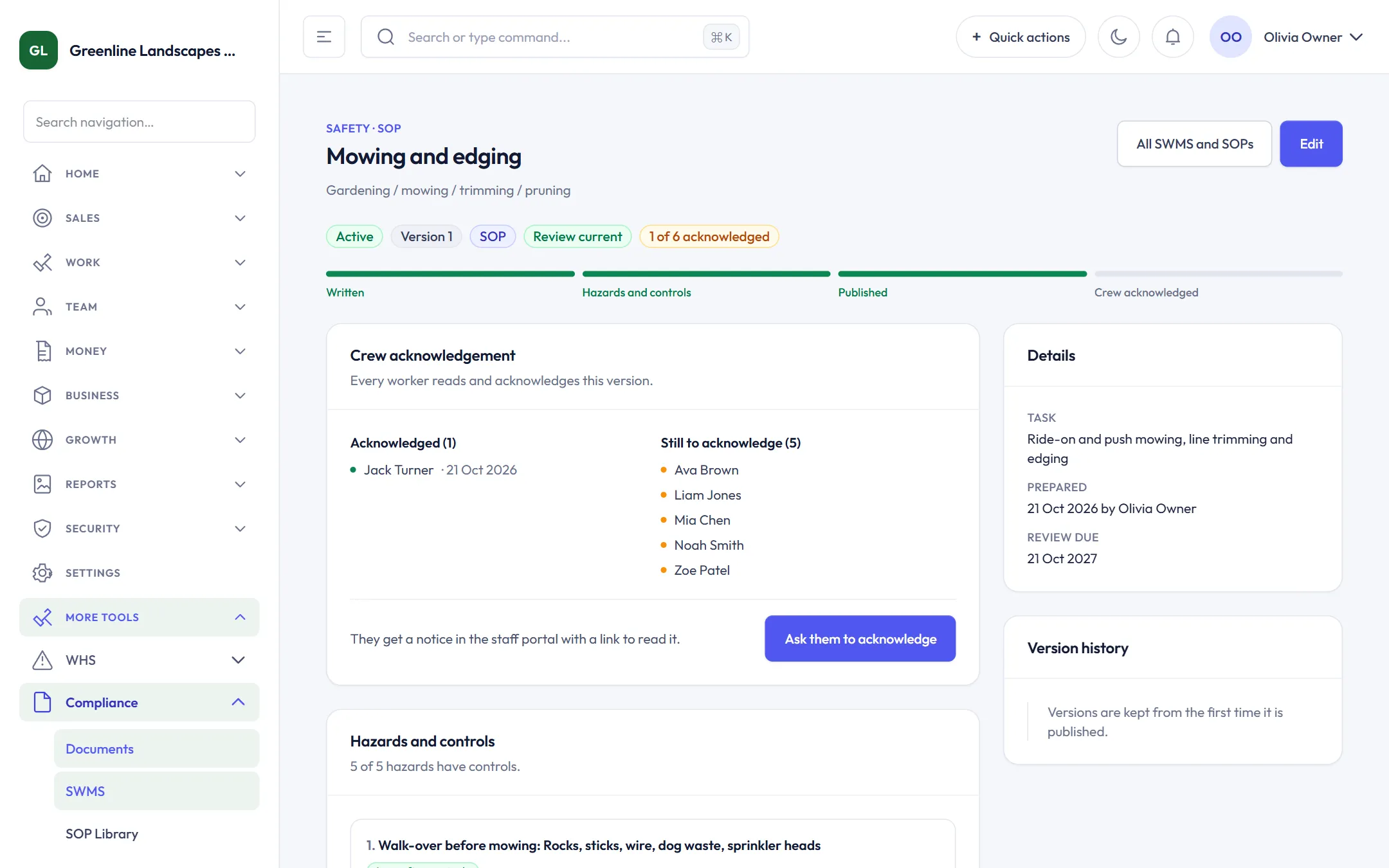Viewport: 1389px width, 868px height.
Task: Collapse the More Tools section
Action: pos(240,617)
